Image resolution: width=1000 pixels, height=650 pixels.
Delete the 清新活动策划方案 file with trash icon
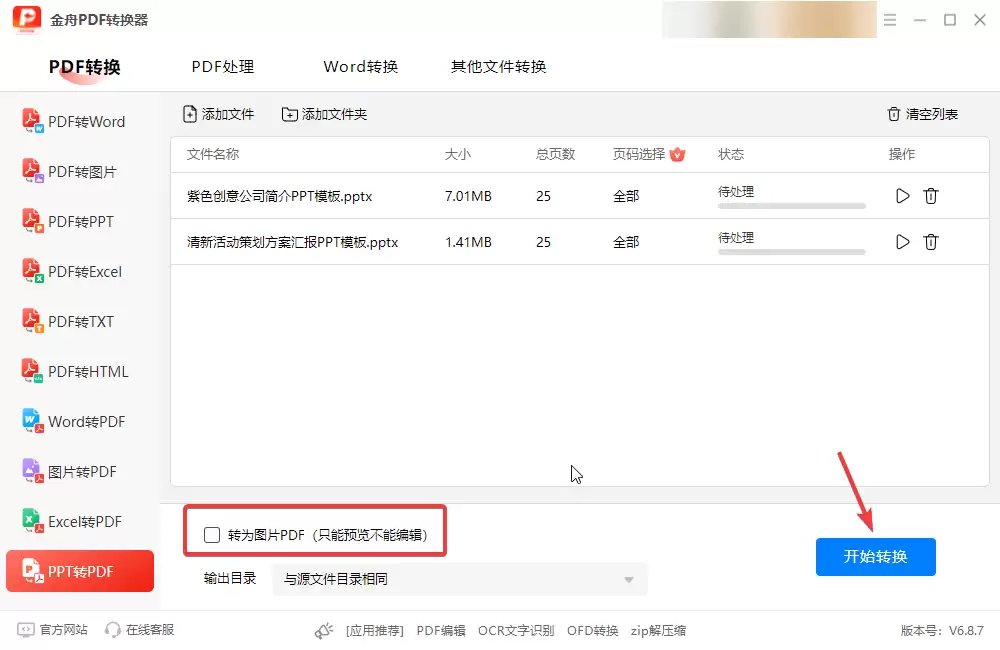(931, 242)
